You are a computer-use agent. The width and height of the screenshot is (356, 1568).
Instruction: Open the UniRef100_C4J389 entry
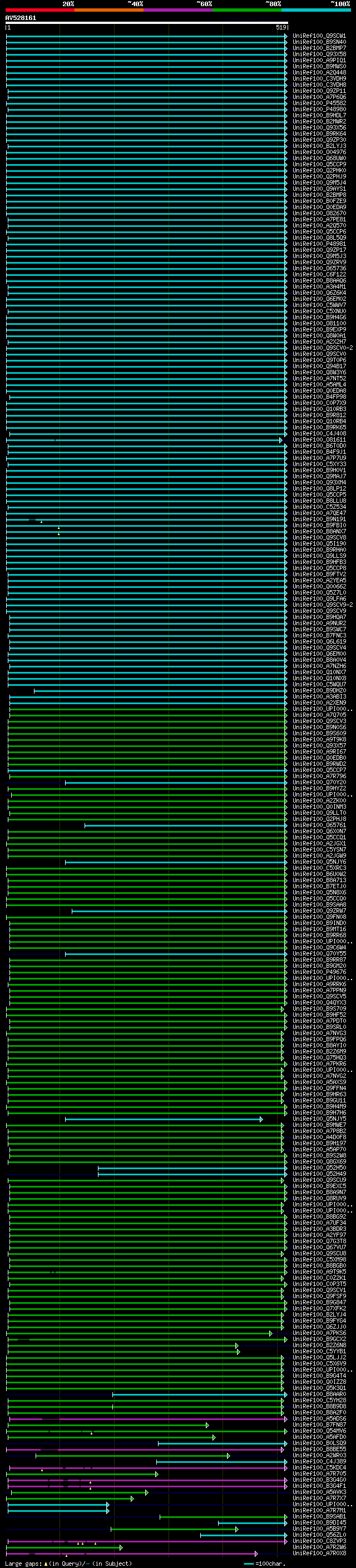319,1461
